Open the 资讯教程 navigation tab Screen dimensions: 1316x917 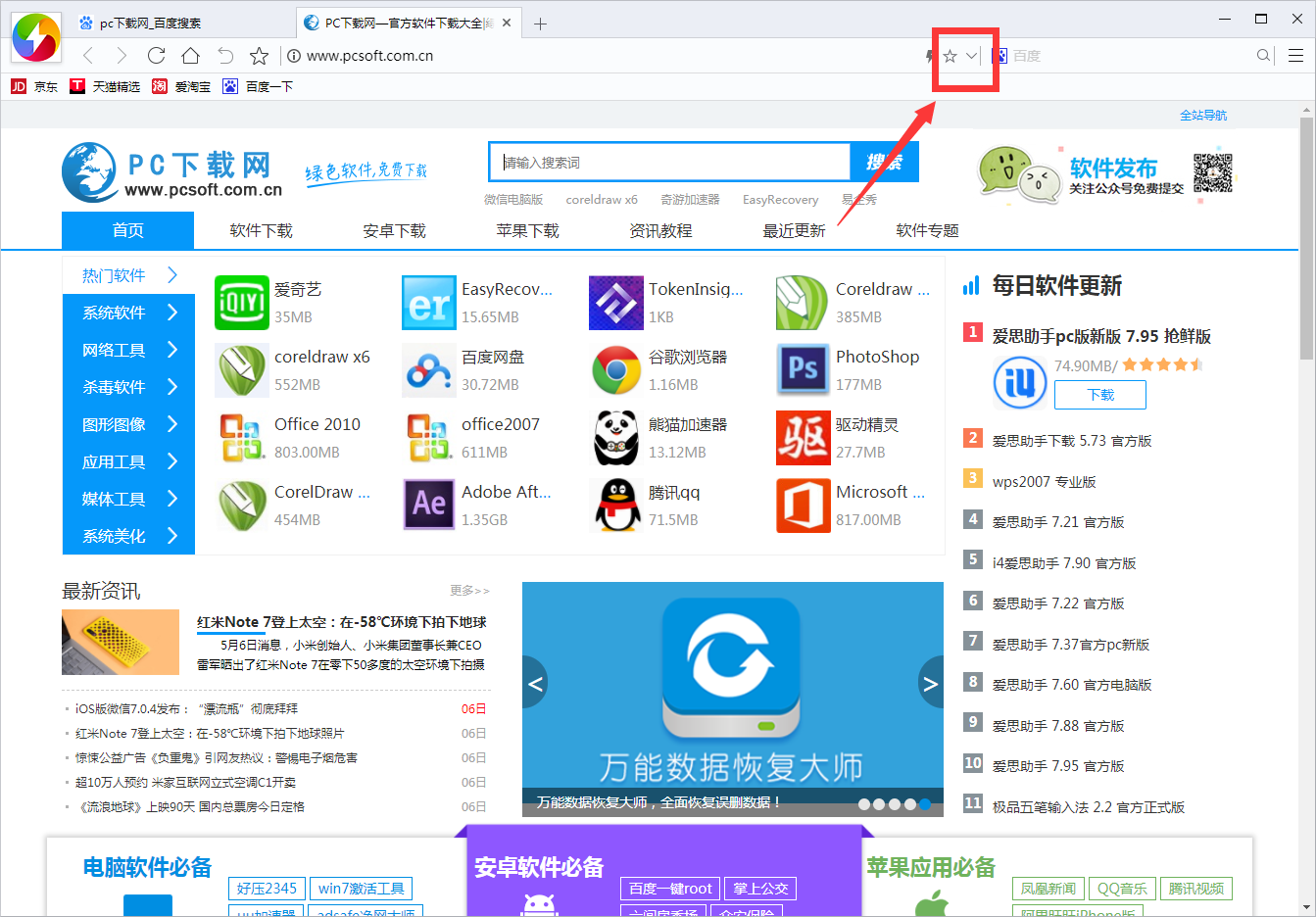click(x=660, y=230)
